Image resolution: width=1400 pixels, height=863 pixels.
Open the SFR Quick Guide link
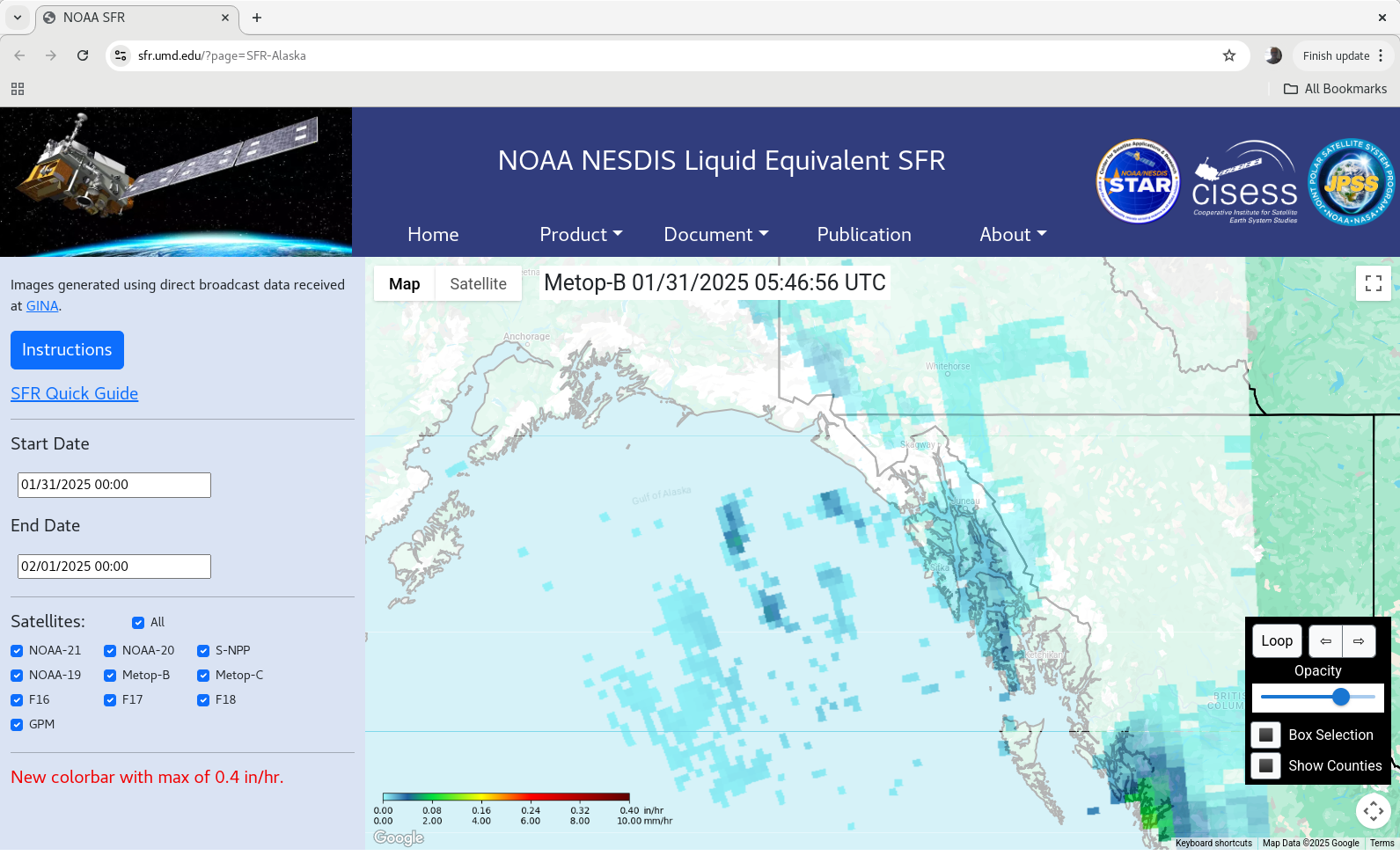point(74,394)
